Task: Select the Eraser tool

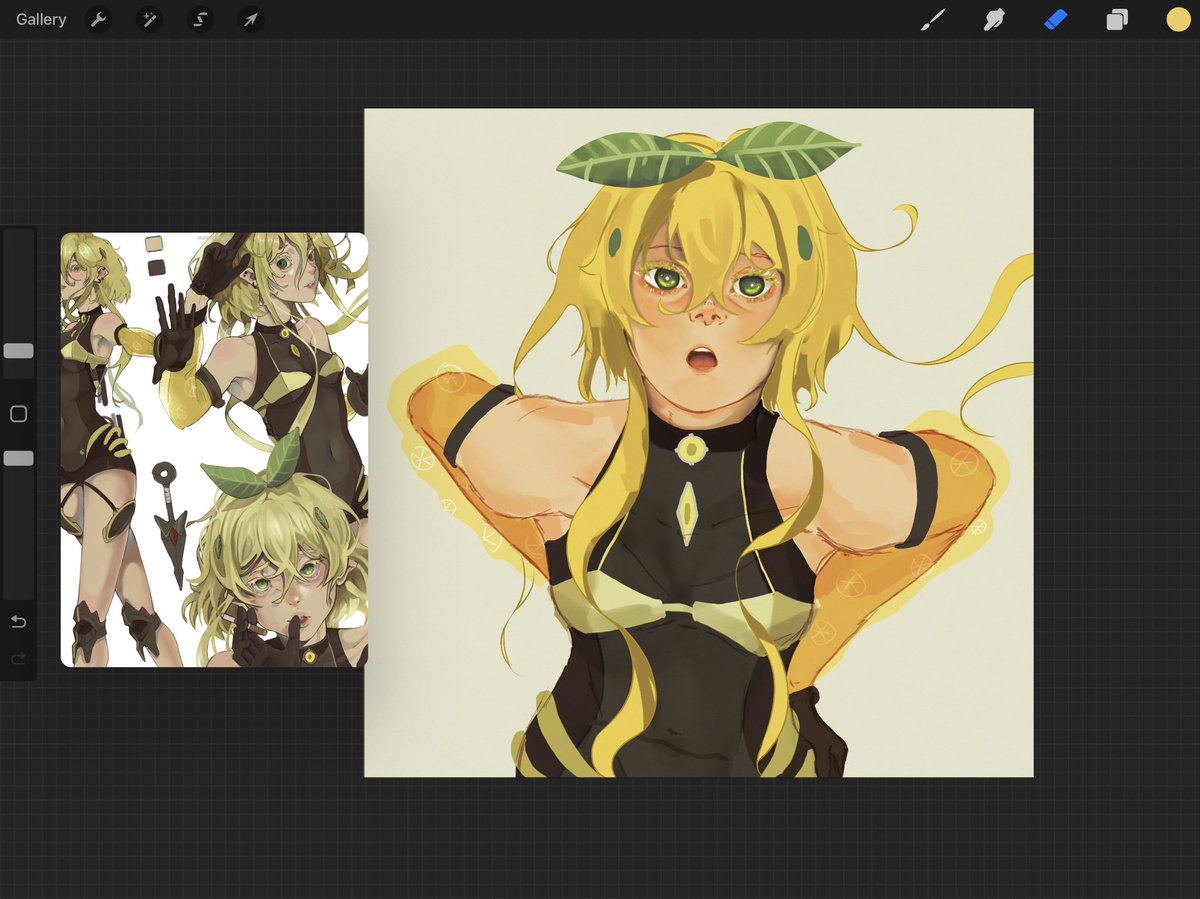Action: coord(1056,19)
